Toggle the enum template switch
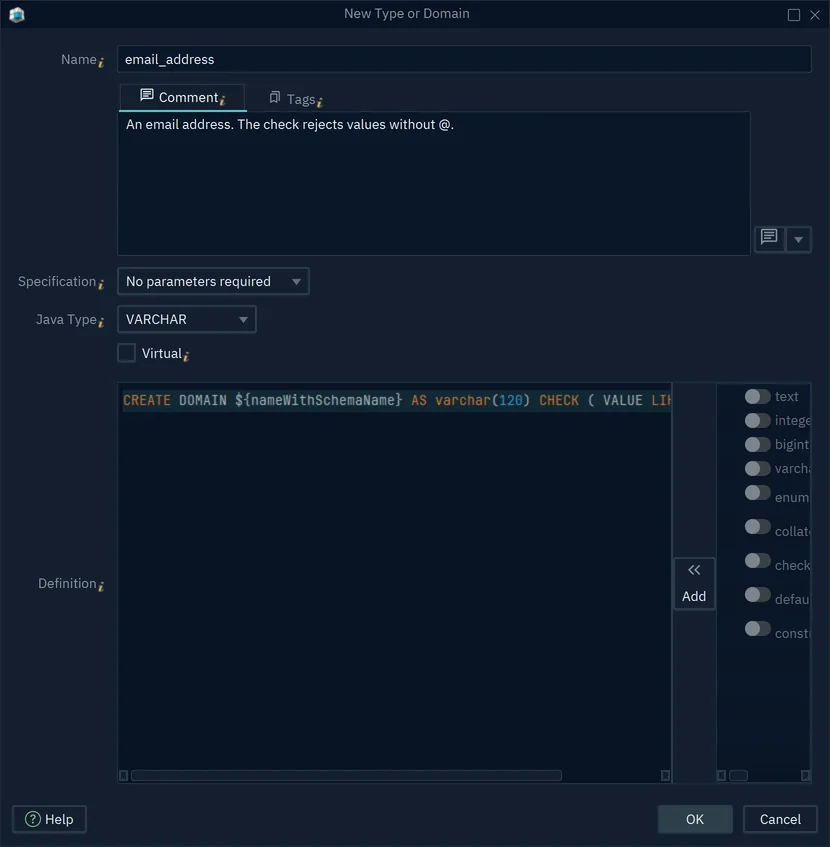830x847 pixels. 757,493
